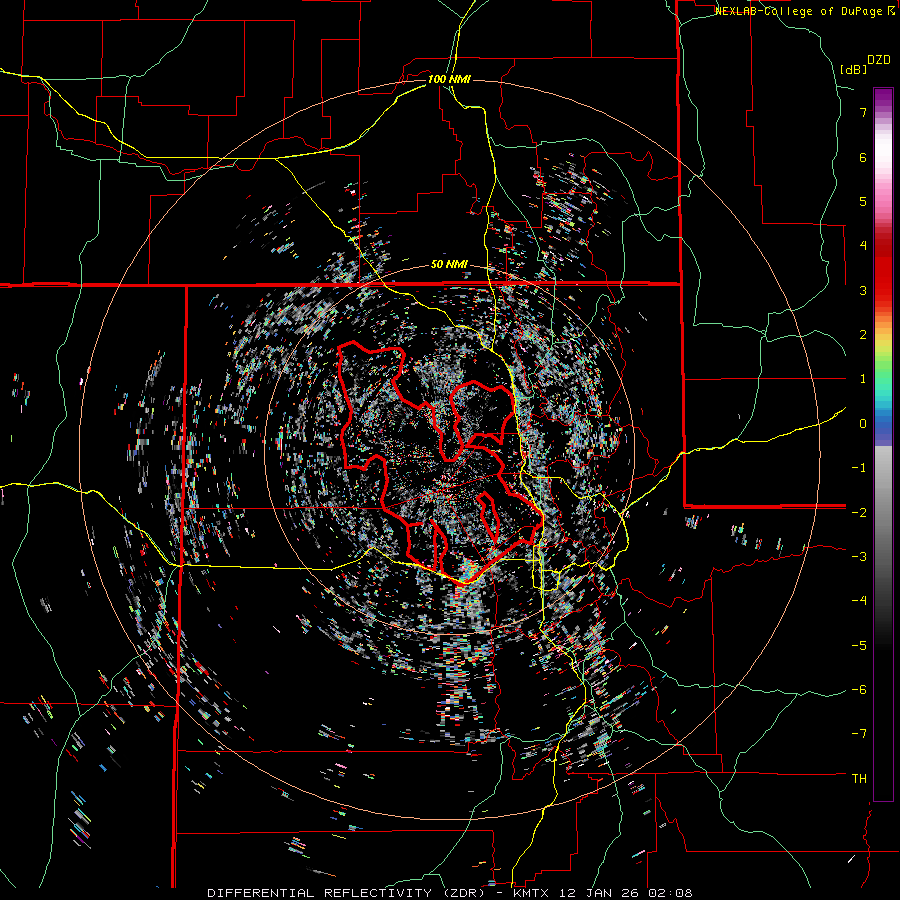Click the TH threshold label on the scale
The height and width of the screenshot is (900, 900).
(x=859, y=779)
